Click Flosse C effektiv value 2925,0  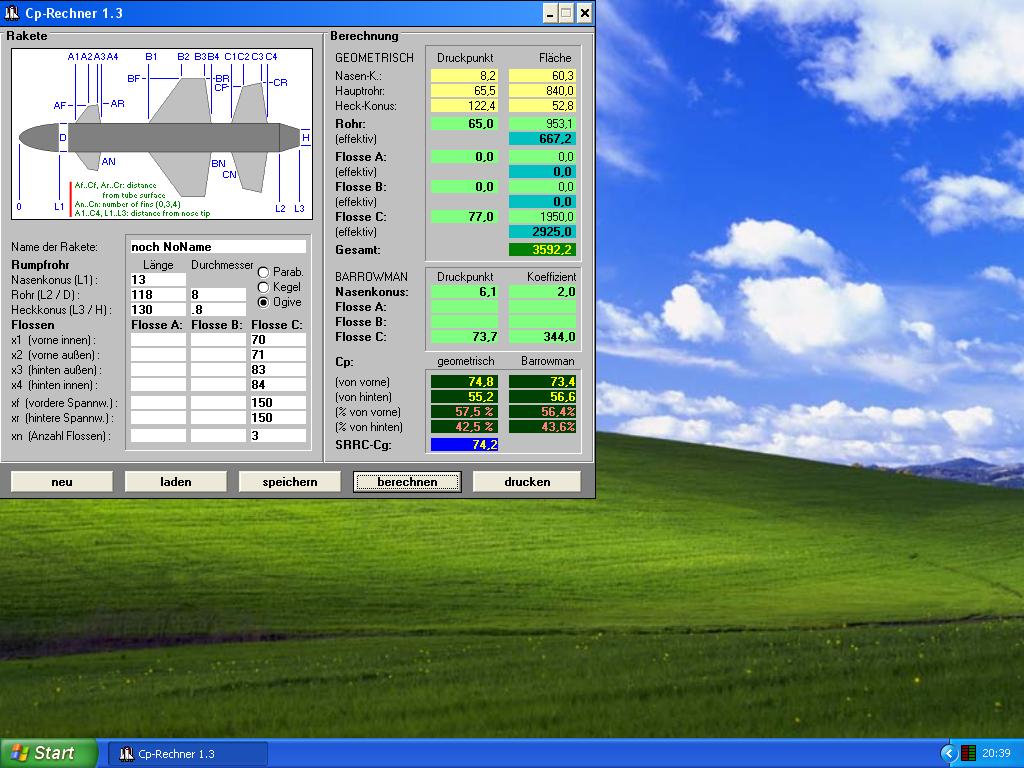[542, 231]
